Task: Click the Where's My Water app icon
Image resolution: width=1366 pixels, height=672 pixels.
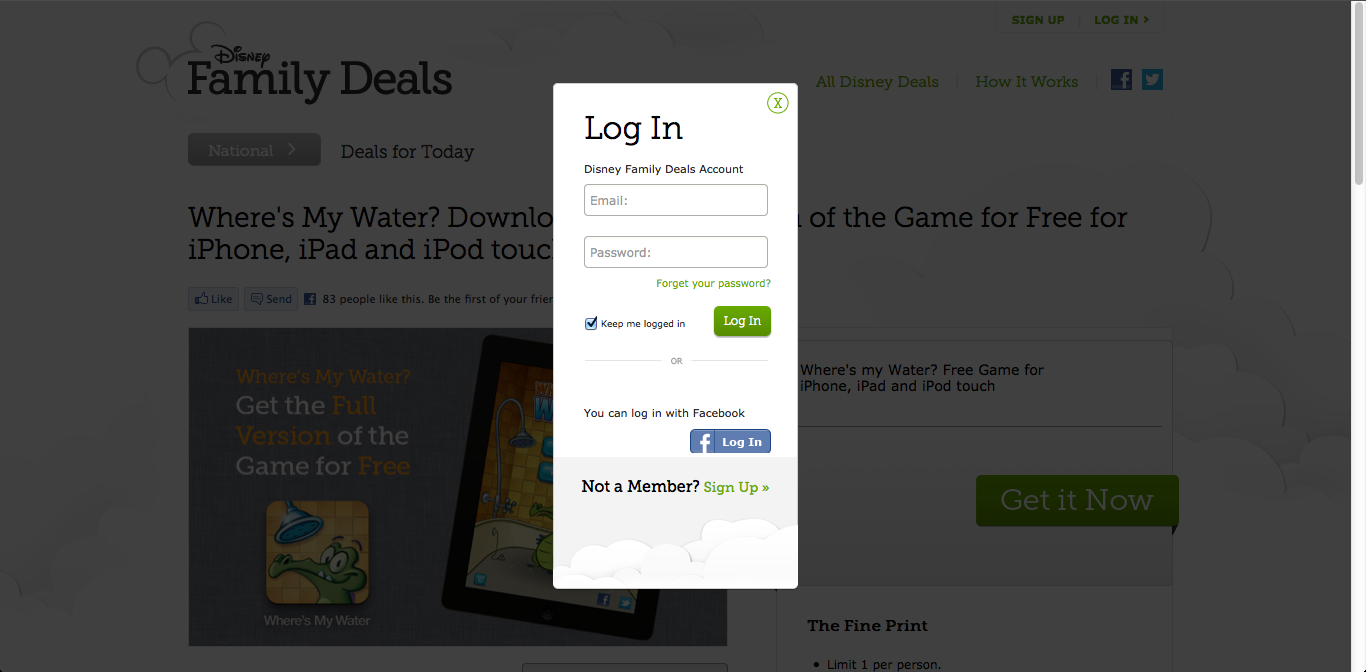Action: click(317, 552)
